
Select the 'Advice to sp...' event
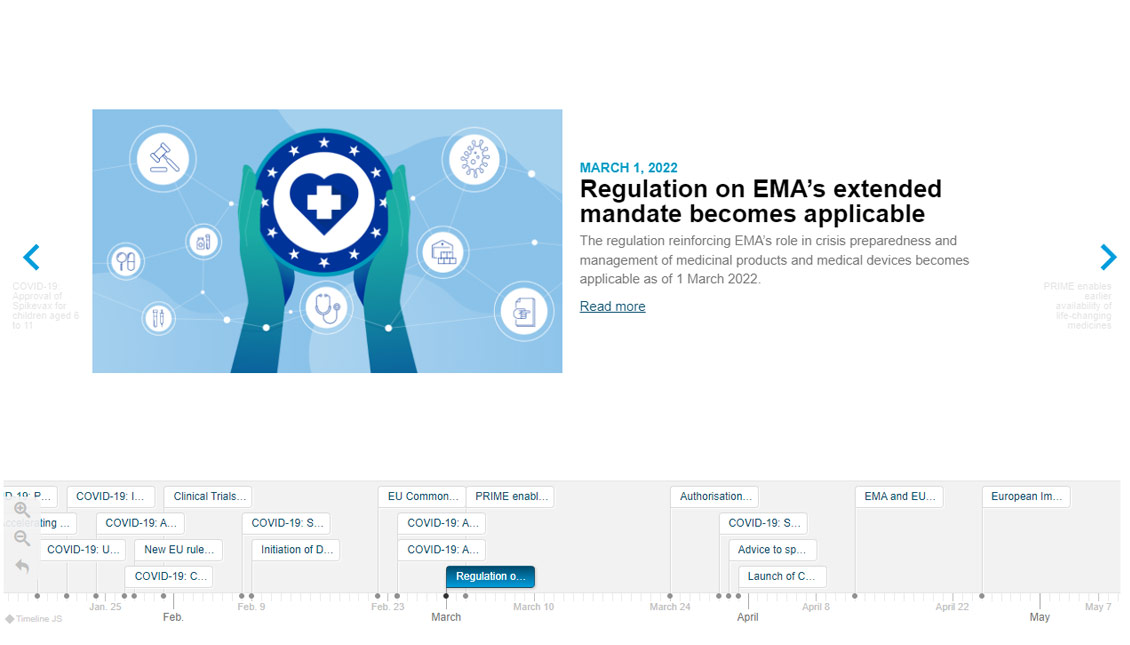click(772, 549)
